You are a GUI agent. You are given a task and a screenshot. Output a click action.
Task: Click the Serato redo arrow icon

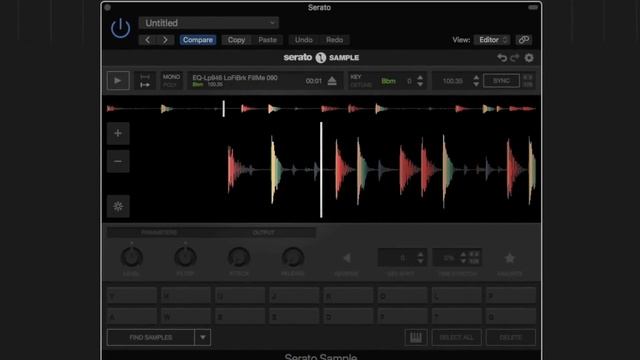(x=515, y=58)
